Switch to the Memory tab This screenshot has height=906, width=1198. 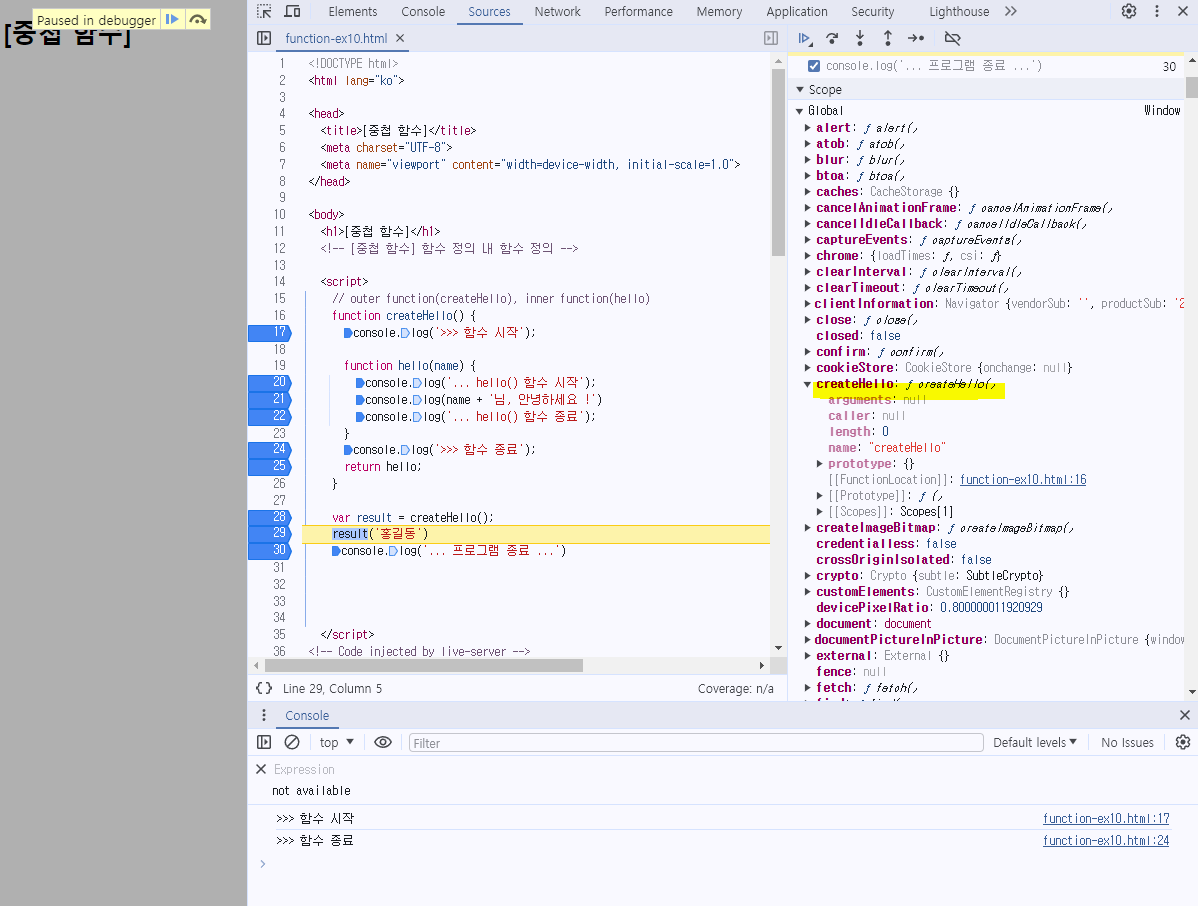(719, 11)
